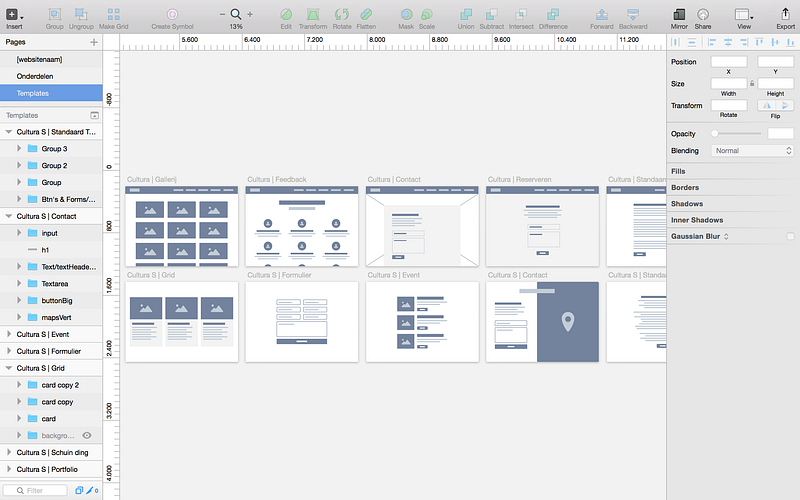Zoom in with the plus button

coord(250,14)
